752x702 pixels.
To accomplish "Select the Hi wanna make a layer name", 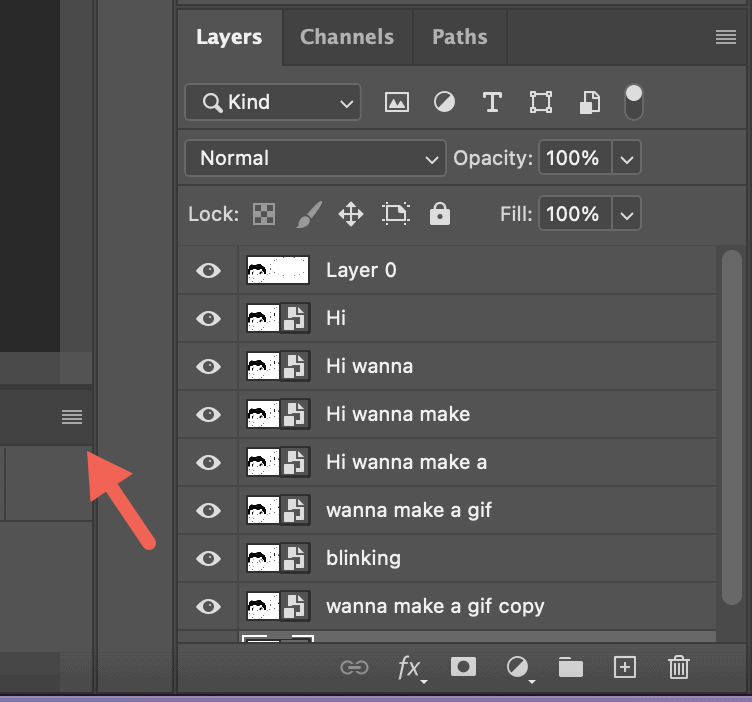I will coord(407,462).
